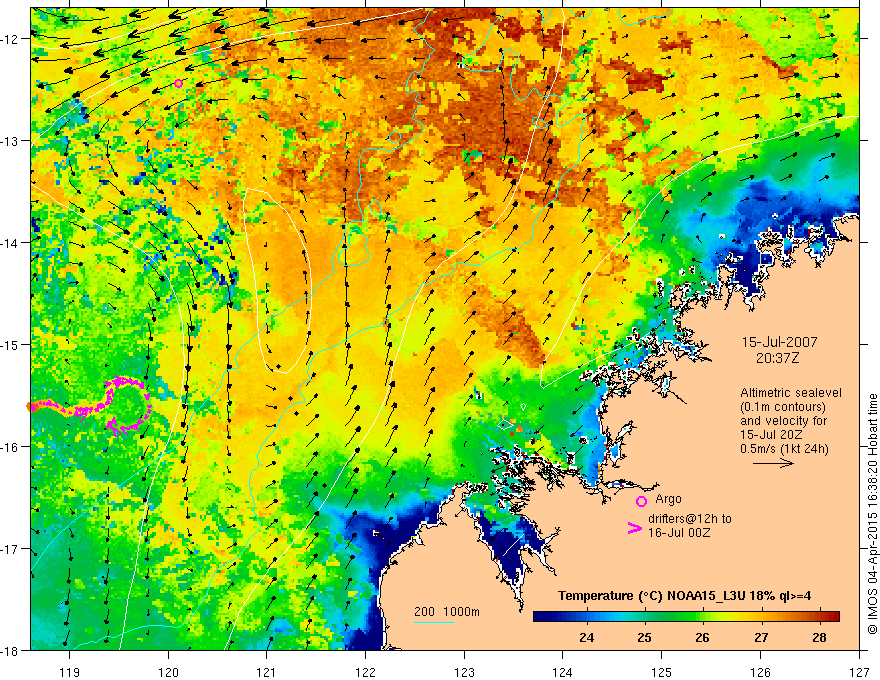Click the color bar value 26

click(702, 637)
